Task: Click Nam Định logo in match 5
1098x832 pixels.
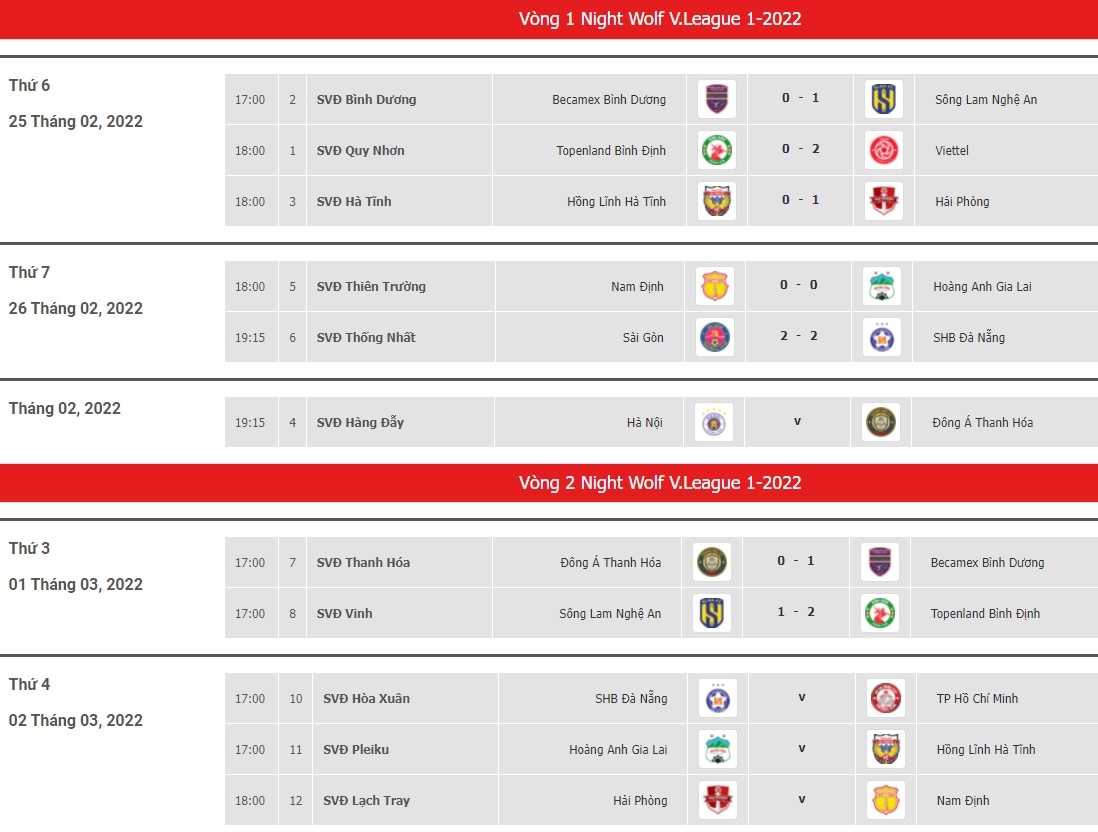Action: pyautogui.click(x=715, y=286)
